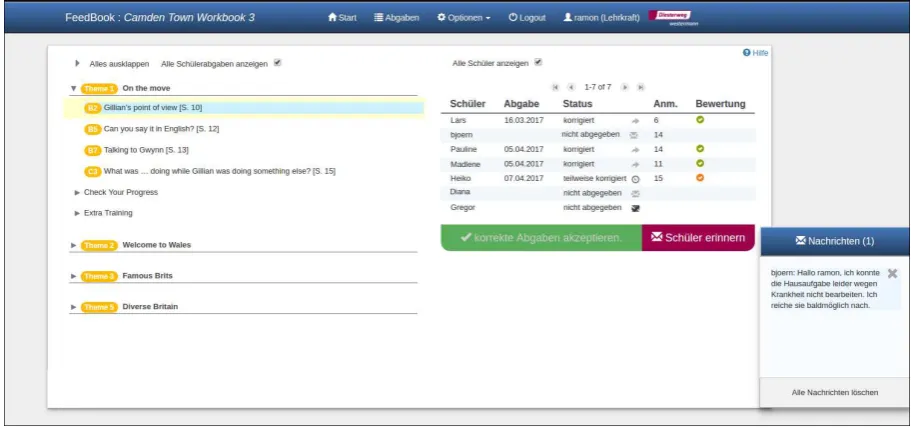Viewport: 911px width, 428px height.
Task: Click FeedBook Camden Town Workbook 3 title
Action: pos(160,17)
